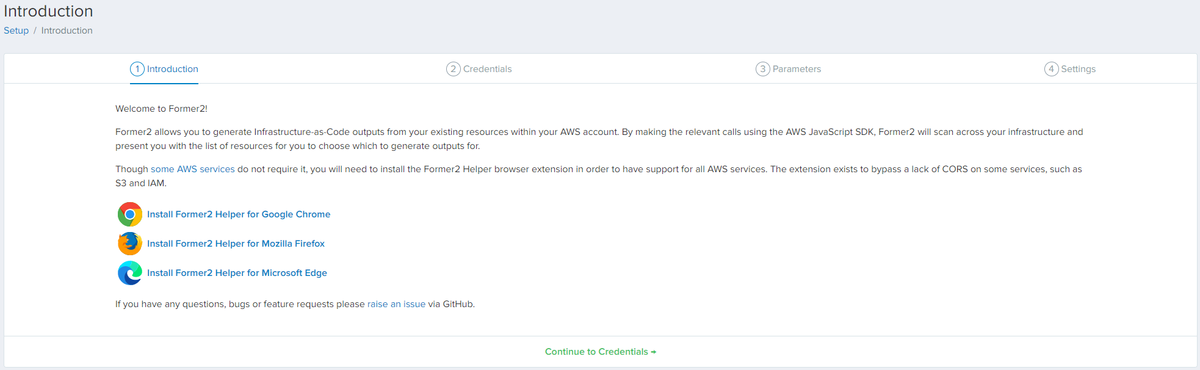Open 'Install Former2 Helper for Microsoft Edge'
This screenshot has width=1200, height=370.
tap(237, 272)
